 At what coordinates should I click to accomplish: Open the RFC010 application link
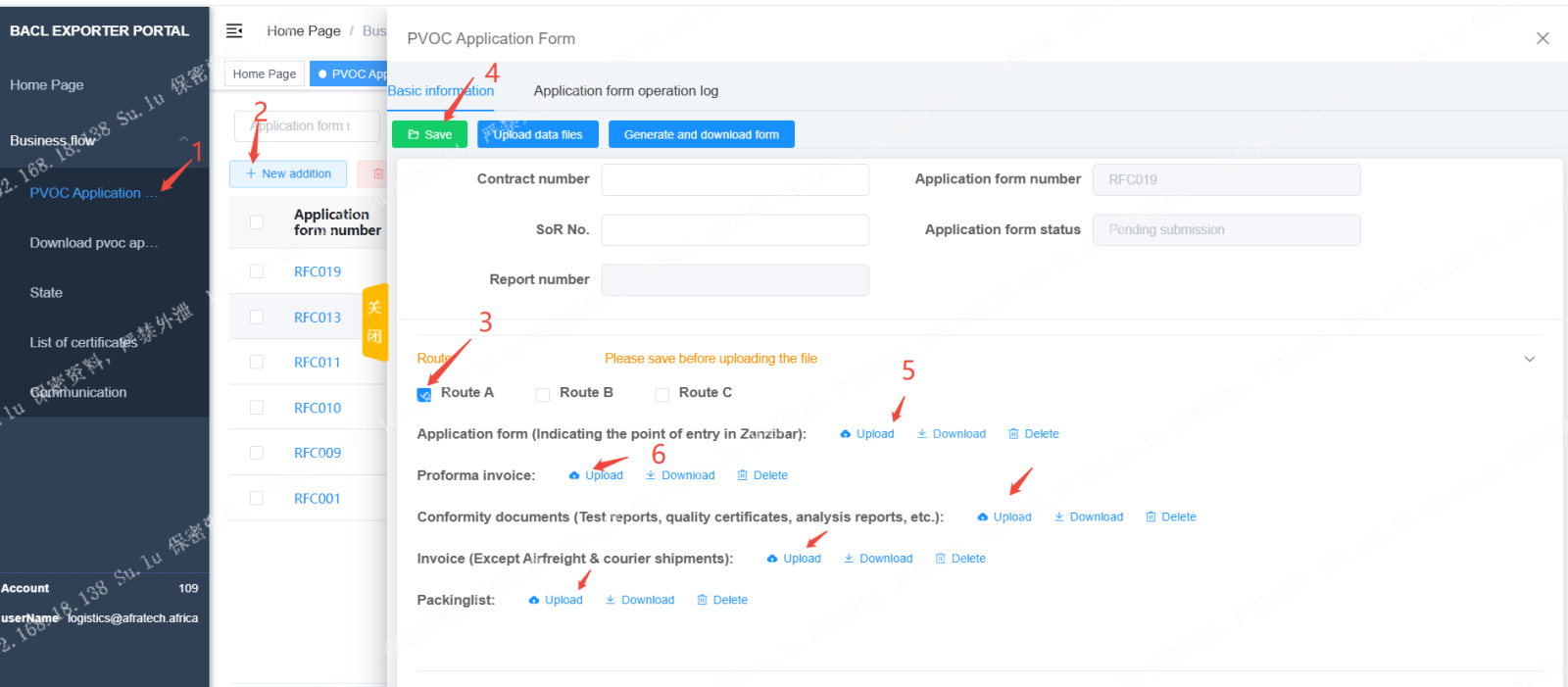click(x=318, y=408)
